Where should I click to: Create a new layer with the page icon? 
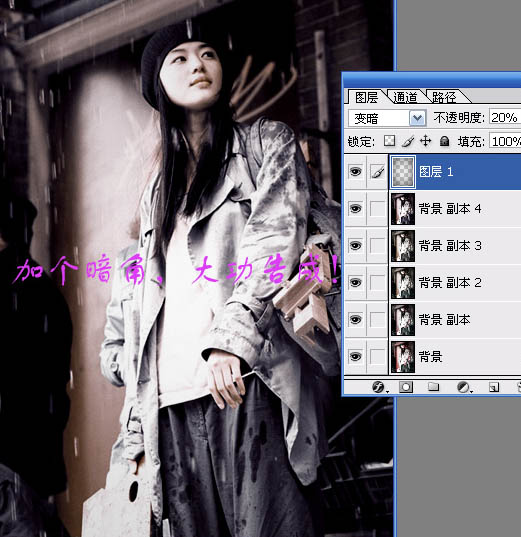tap(494, 387)
